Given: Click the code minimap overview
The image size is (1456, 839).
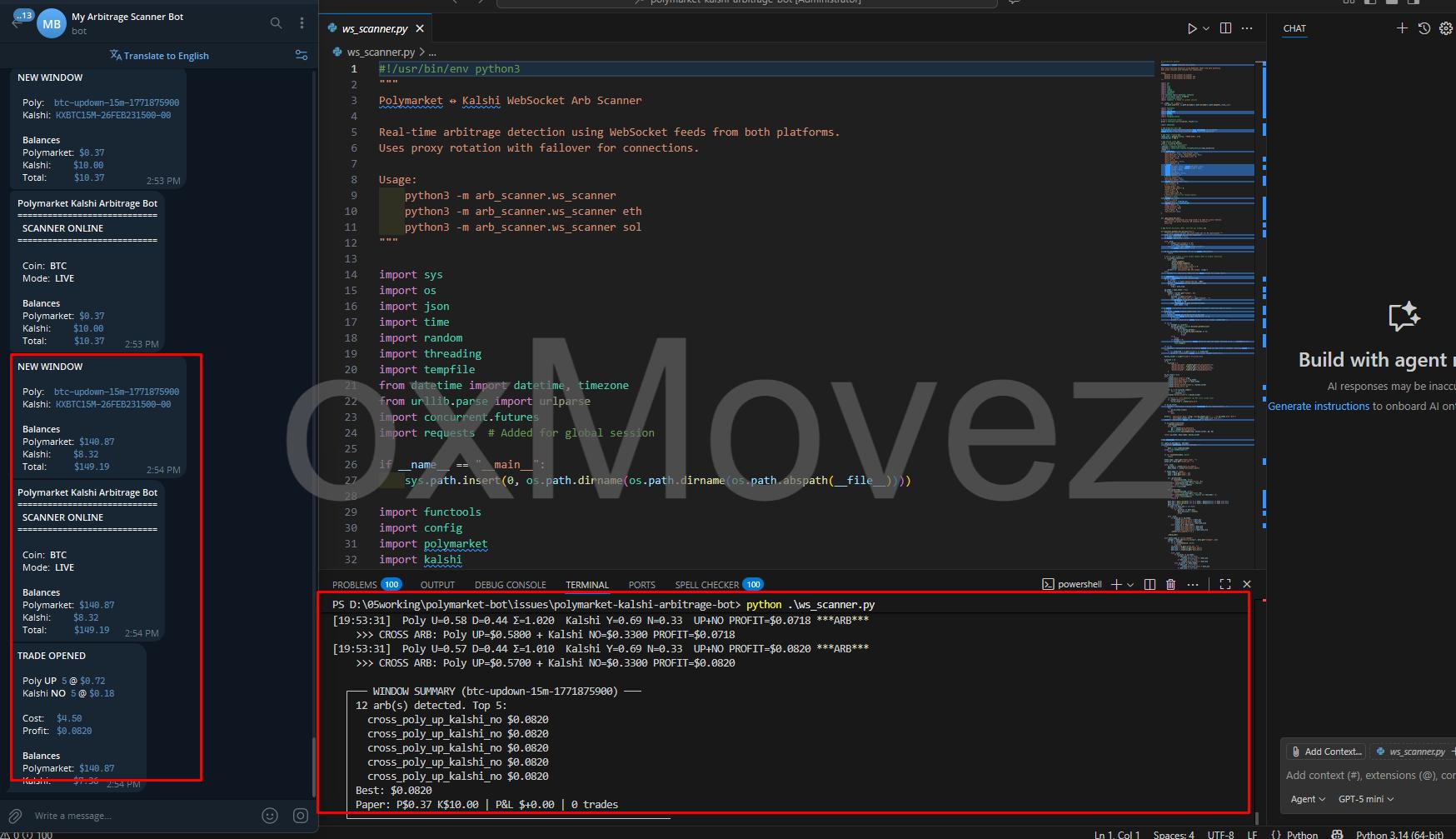Looking at the screenshot, I should click(1207, 314).
